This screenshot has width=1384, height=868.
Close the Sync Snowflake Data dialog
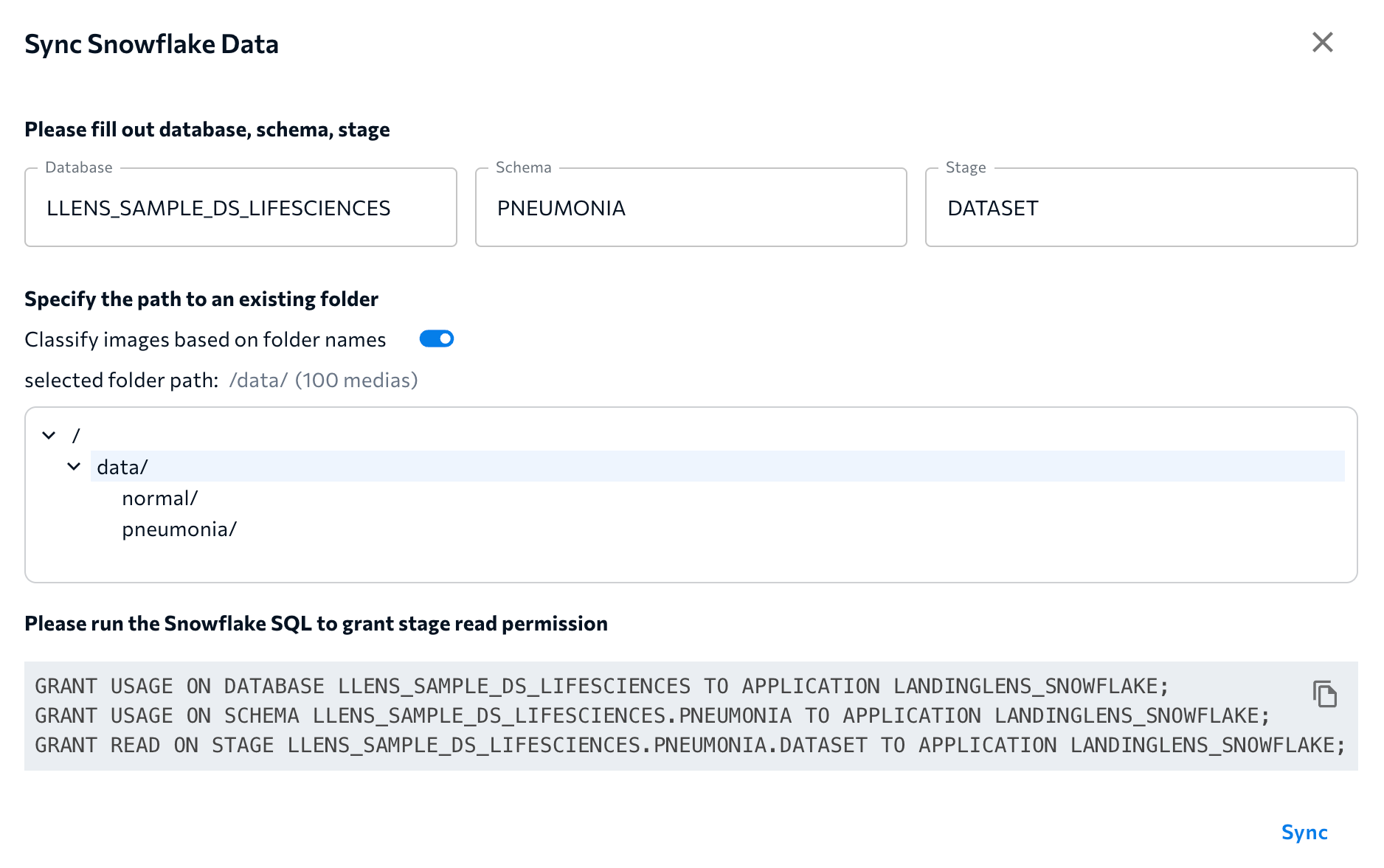[1322, 43]
